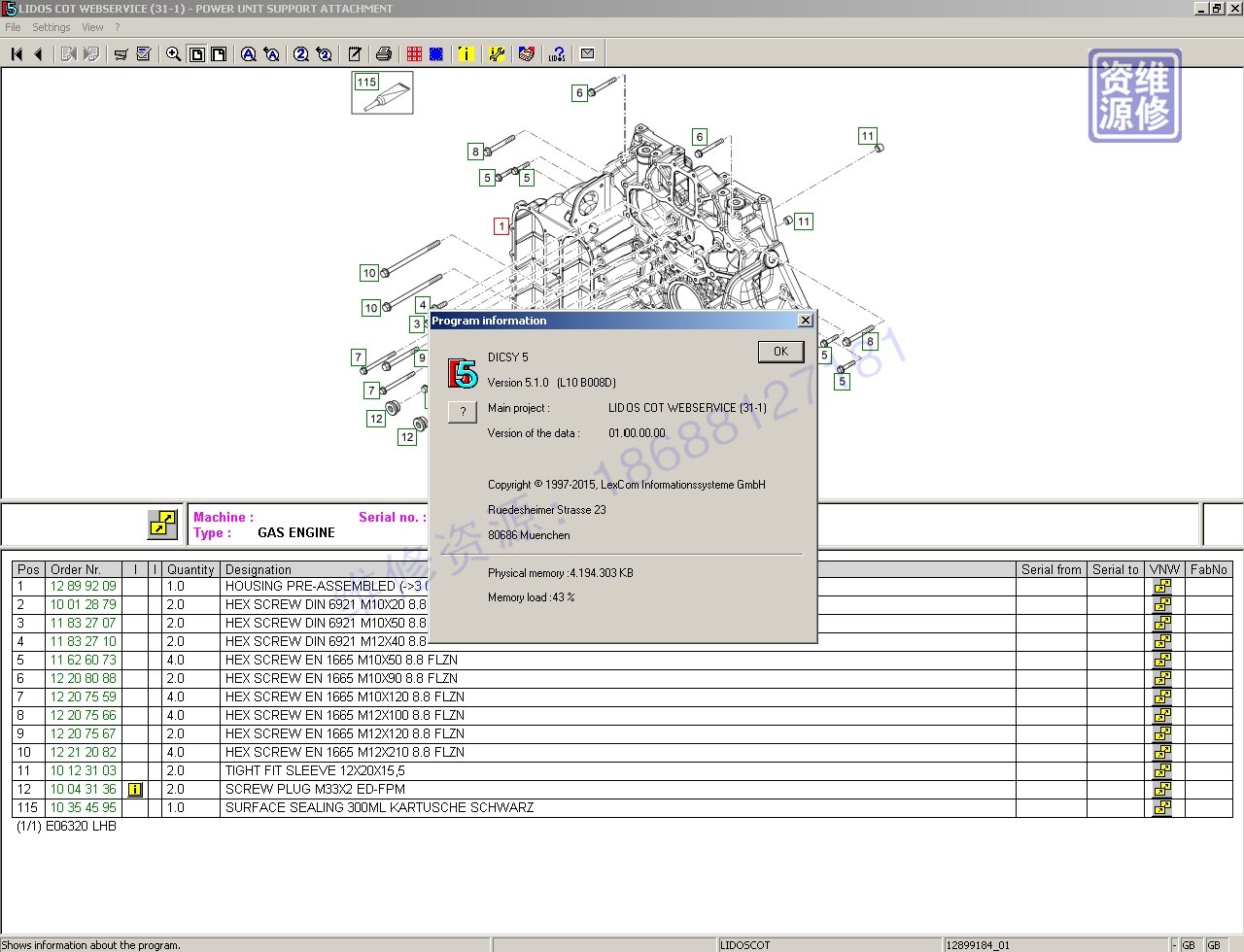
Task: Open the notepad edit icon
Action: (x=355, y=54)
